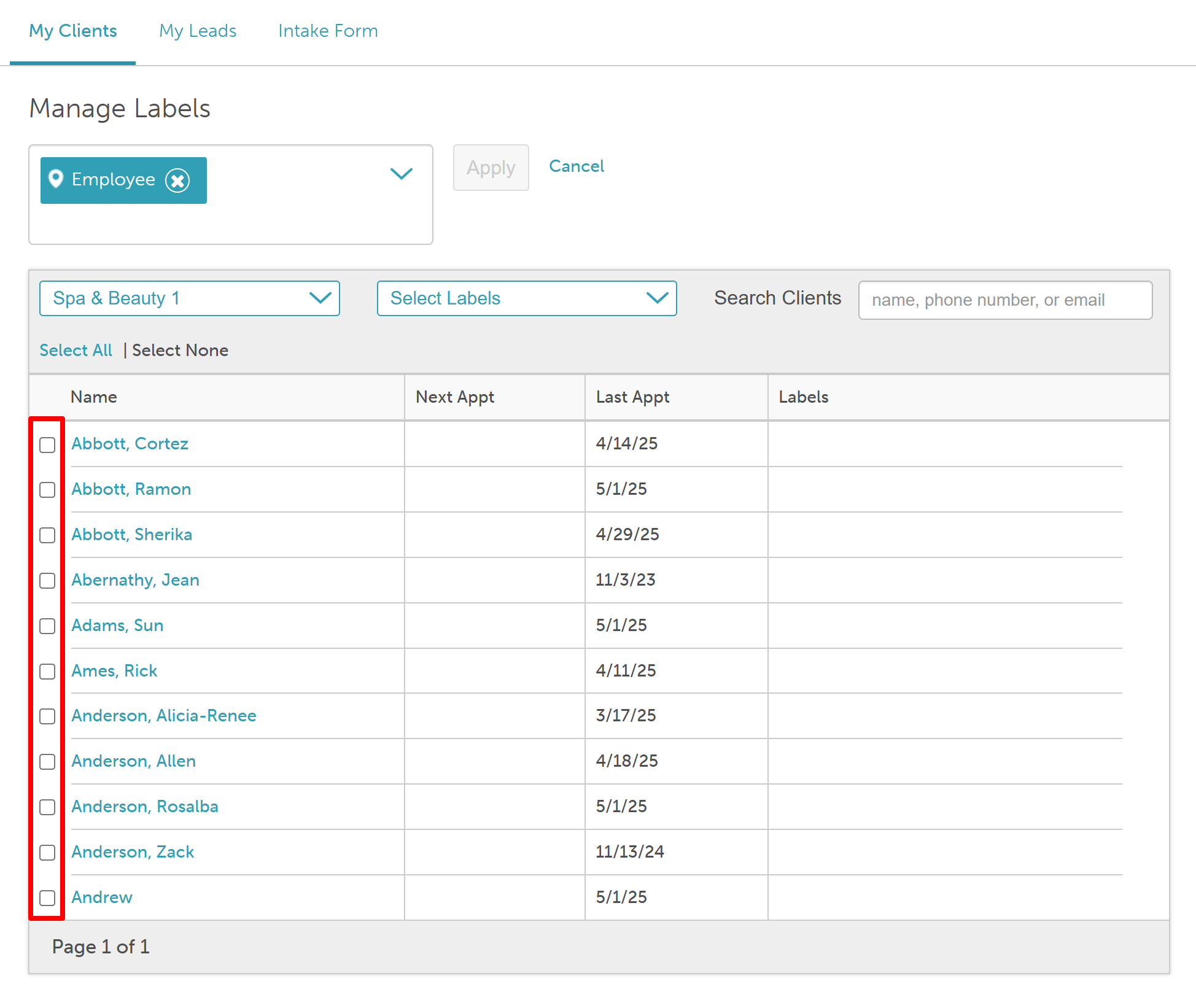Click the Cancel link

[x=576, y=166]
